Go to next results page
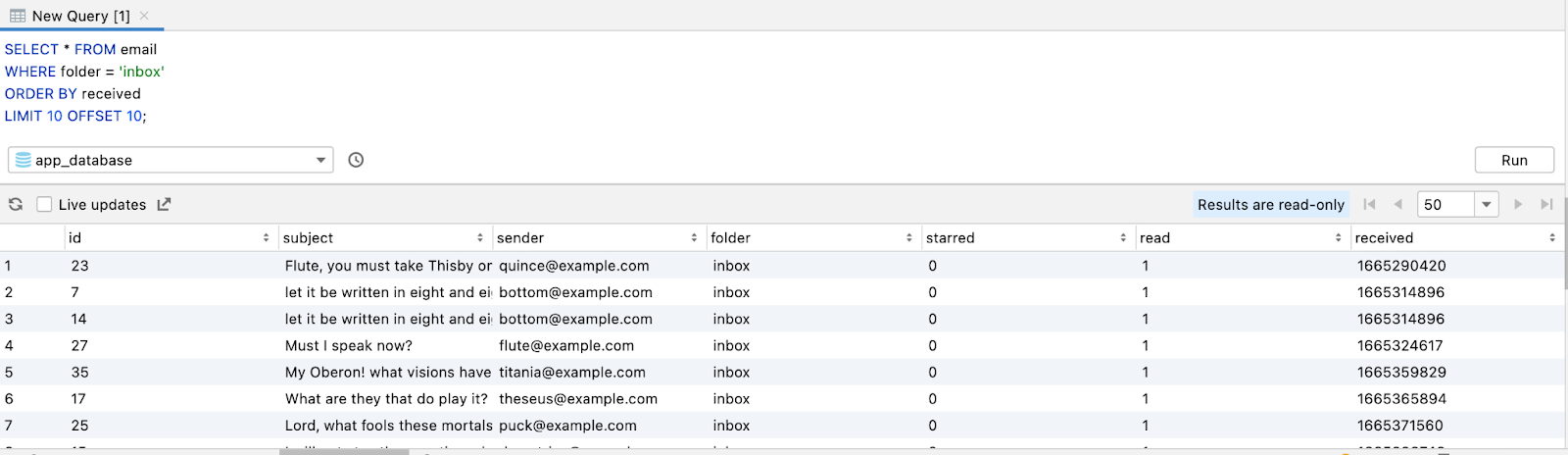This screenshot has height=455, width=1568. pyautogui.click(x=1518, y=204)
